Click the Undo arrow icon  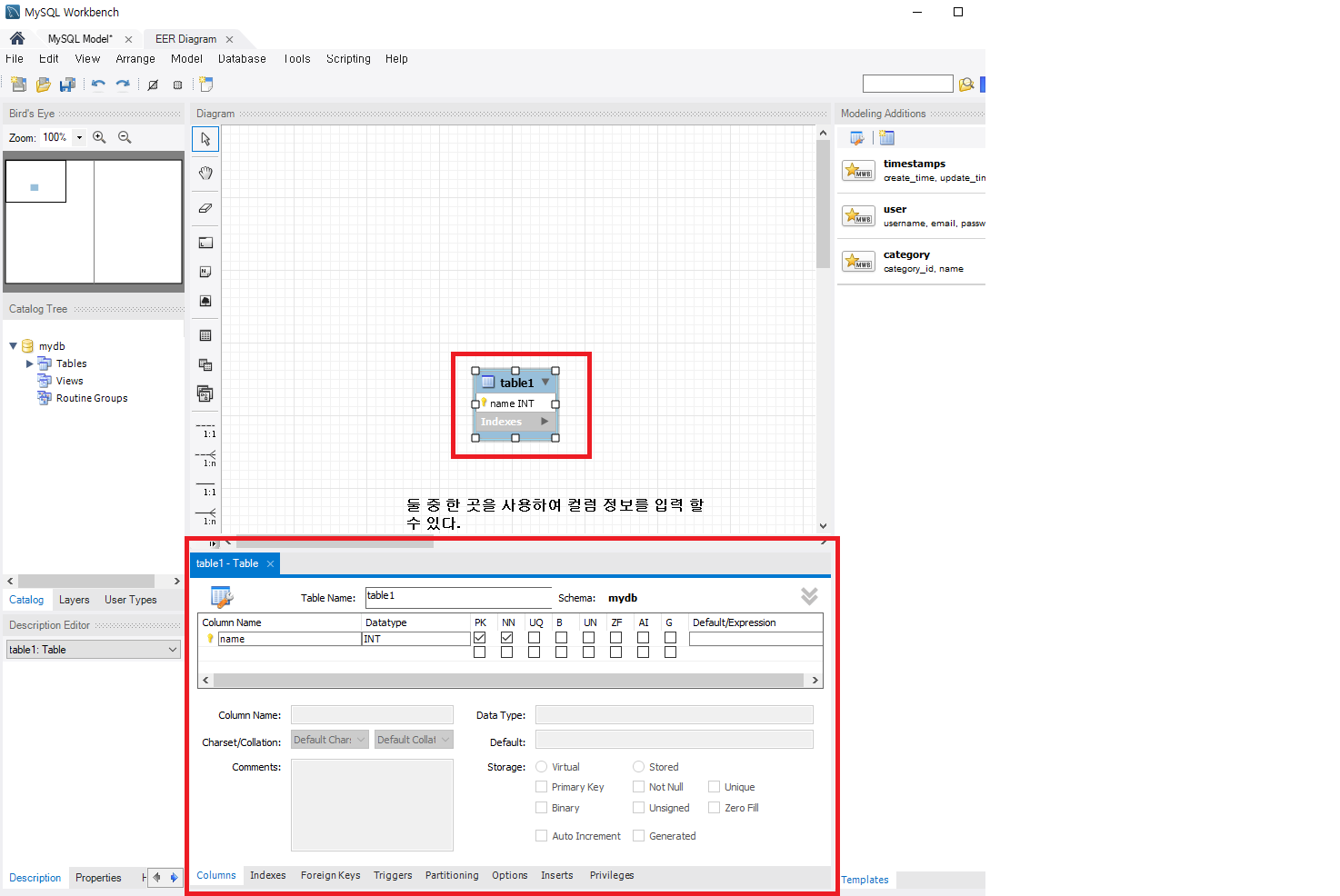pyautogui.click(x=98, y=85)
